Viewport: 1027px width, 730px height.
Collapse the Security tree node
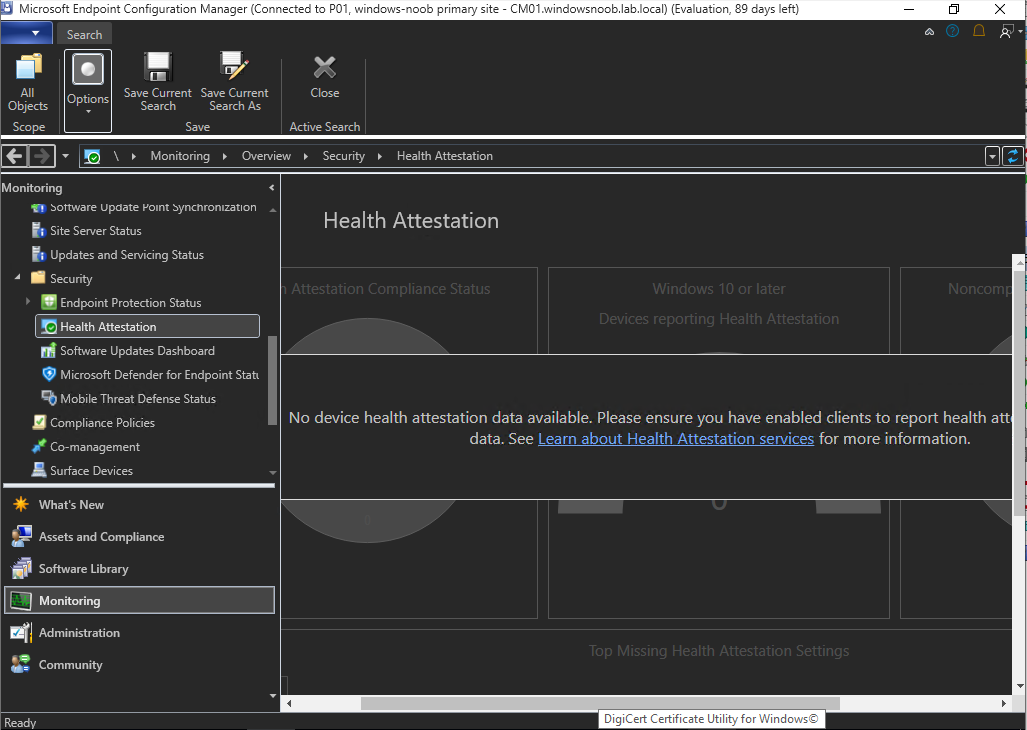(x=18, y=278)
